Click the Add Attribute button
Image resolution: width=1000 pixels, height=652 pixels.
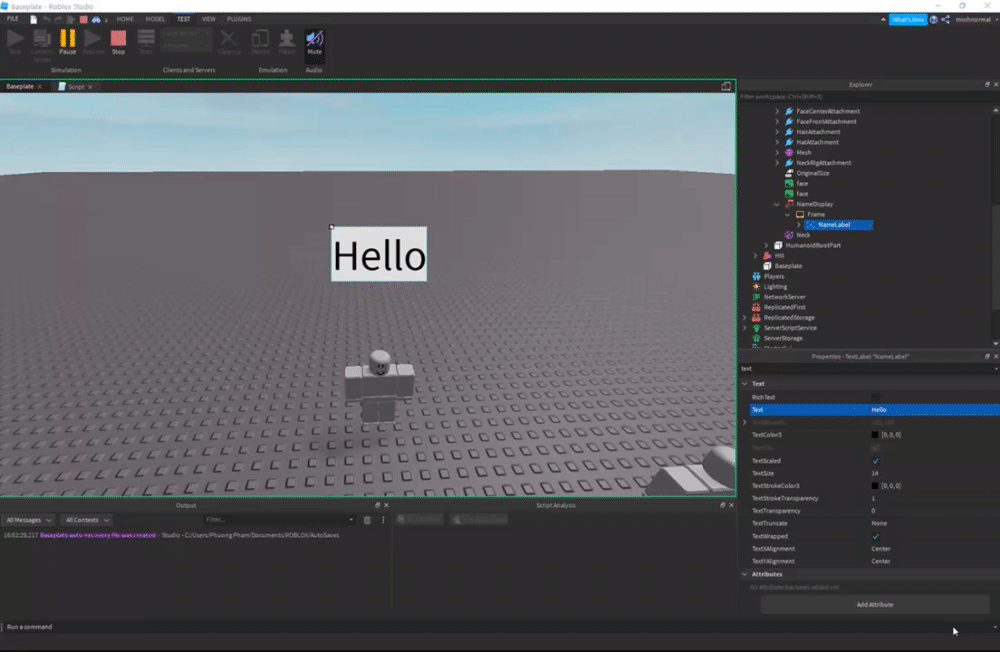click(x=875, y=605)
